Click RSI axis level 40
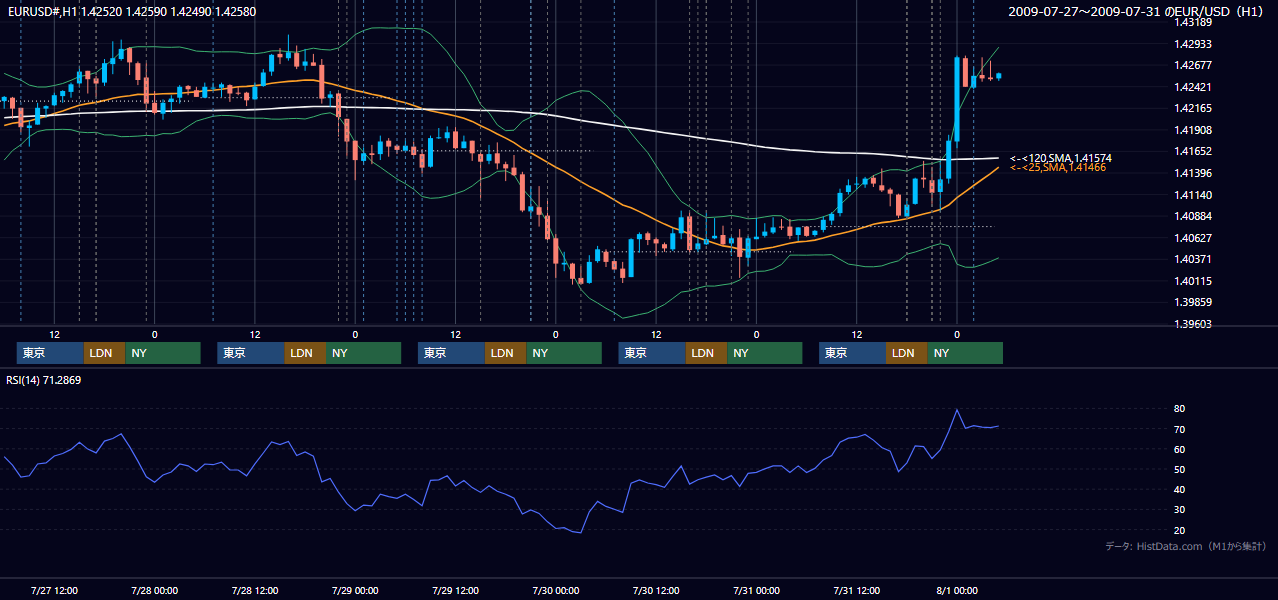 [1180, 490]
